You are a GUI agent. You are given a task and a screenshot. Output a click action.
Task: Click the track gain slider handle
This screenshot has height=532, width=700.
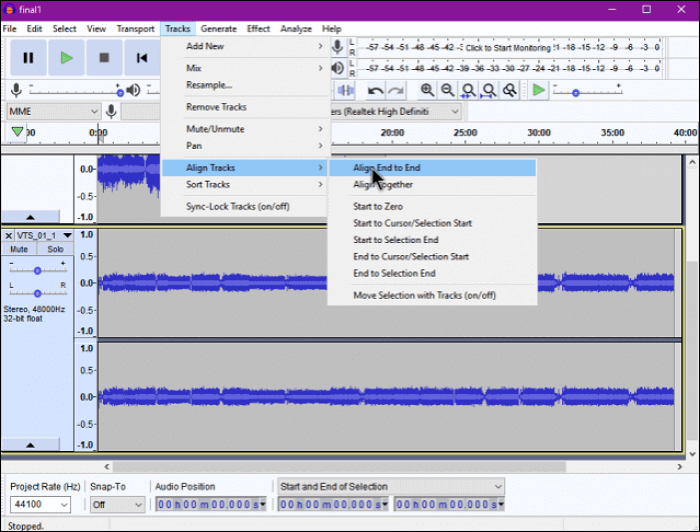coord(37,271)
